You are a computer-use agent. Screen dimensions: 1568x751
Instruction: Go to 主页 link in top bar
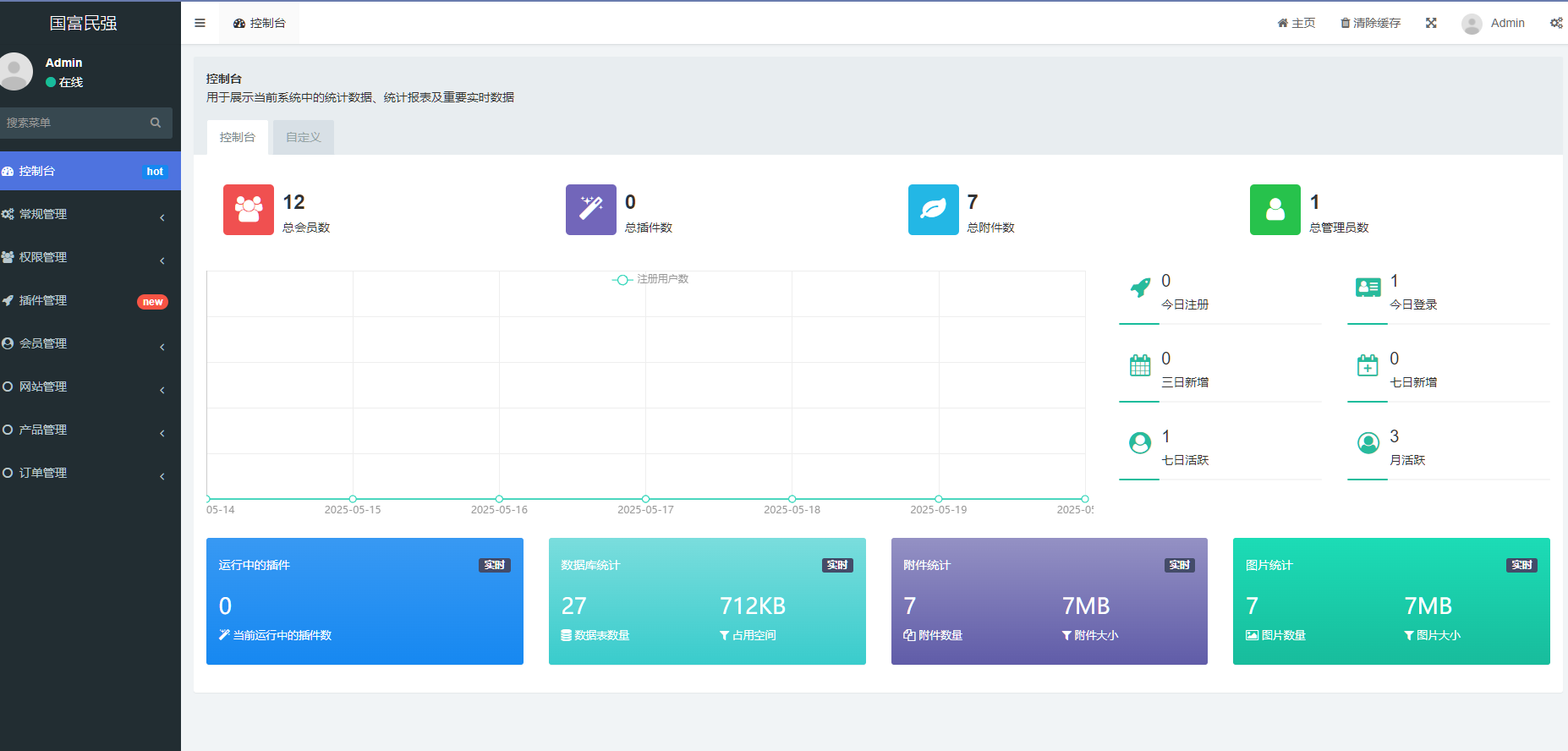coord(1296,23)
